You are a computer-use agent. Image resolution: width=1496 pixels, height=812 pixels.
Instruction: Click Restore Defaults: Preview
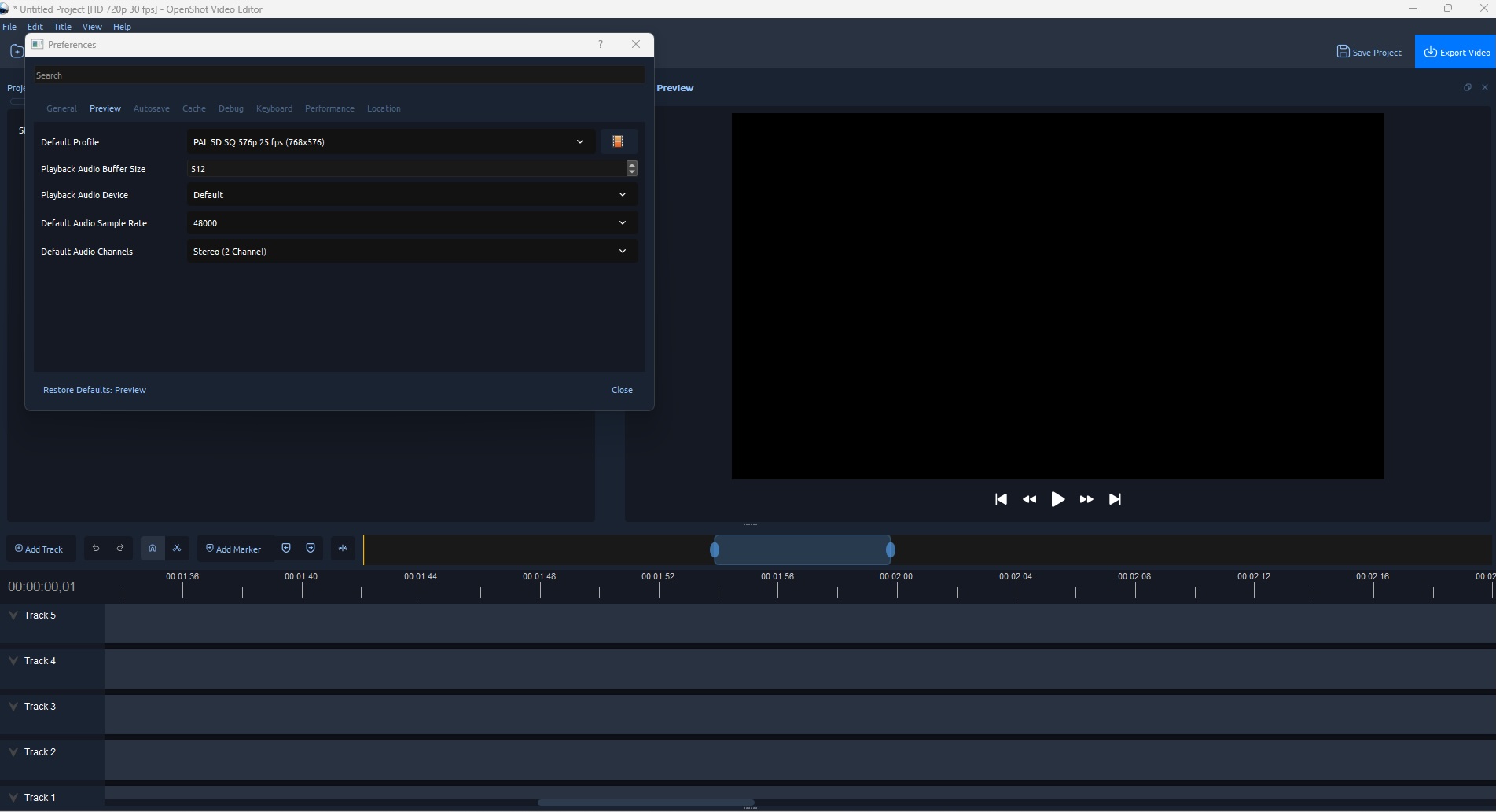pyautogui.click(x=94, y=390)
